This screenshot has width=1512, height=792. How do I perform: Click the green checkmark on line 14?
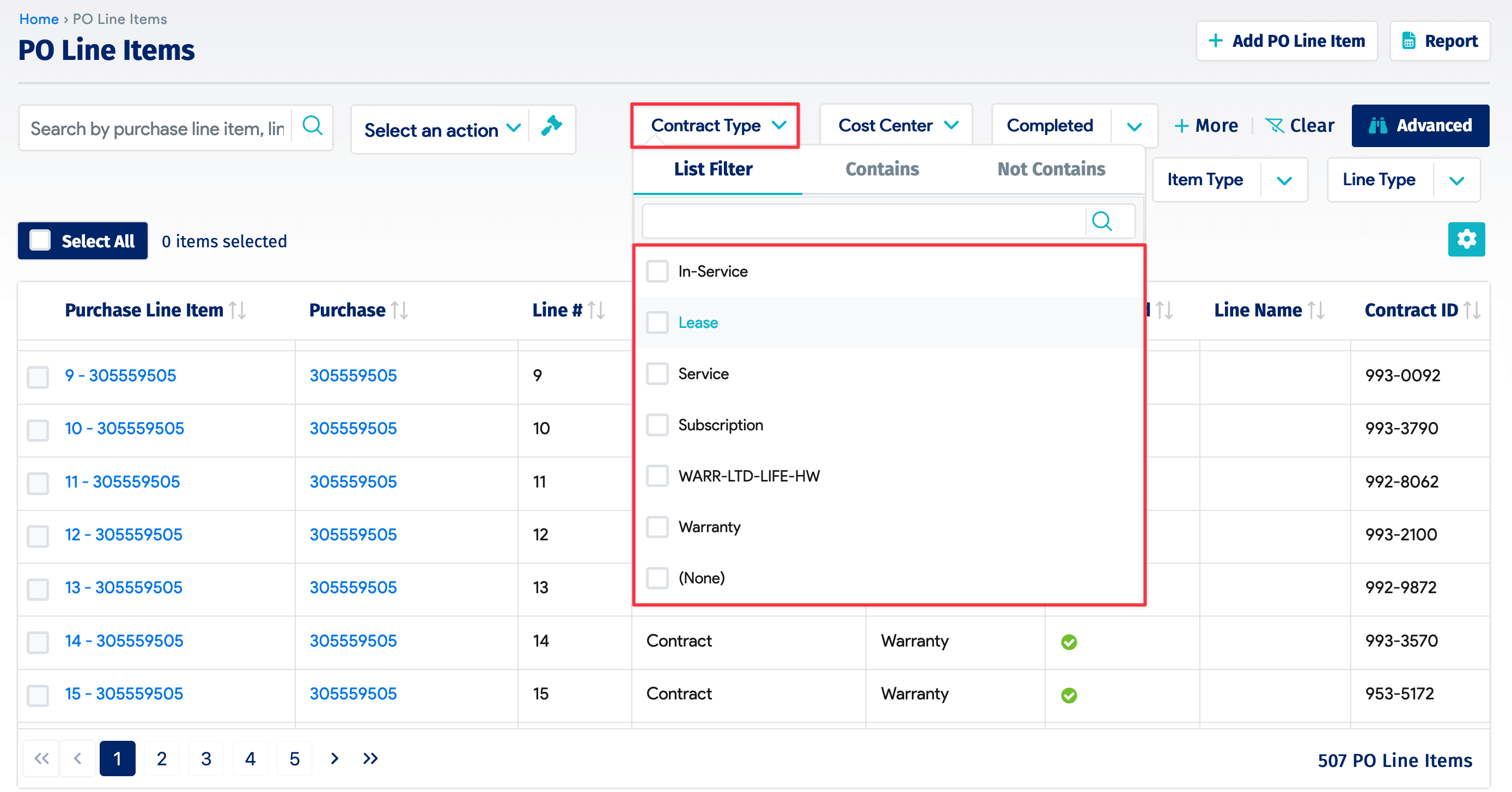(x=1069, y=641)
